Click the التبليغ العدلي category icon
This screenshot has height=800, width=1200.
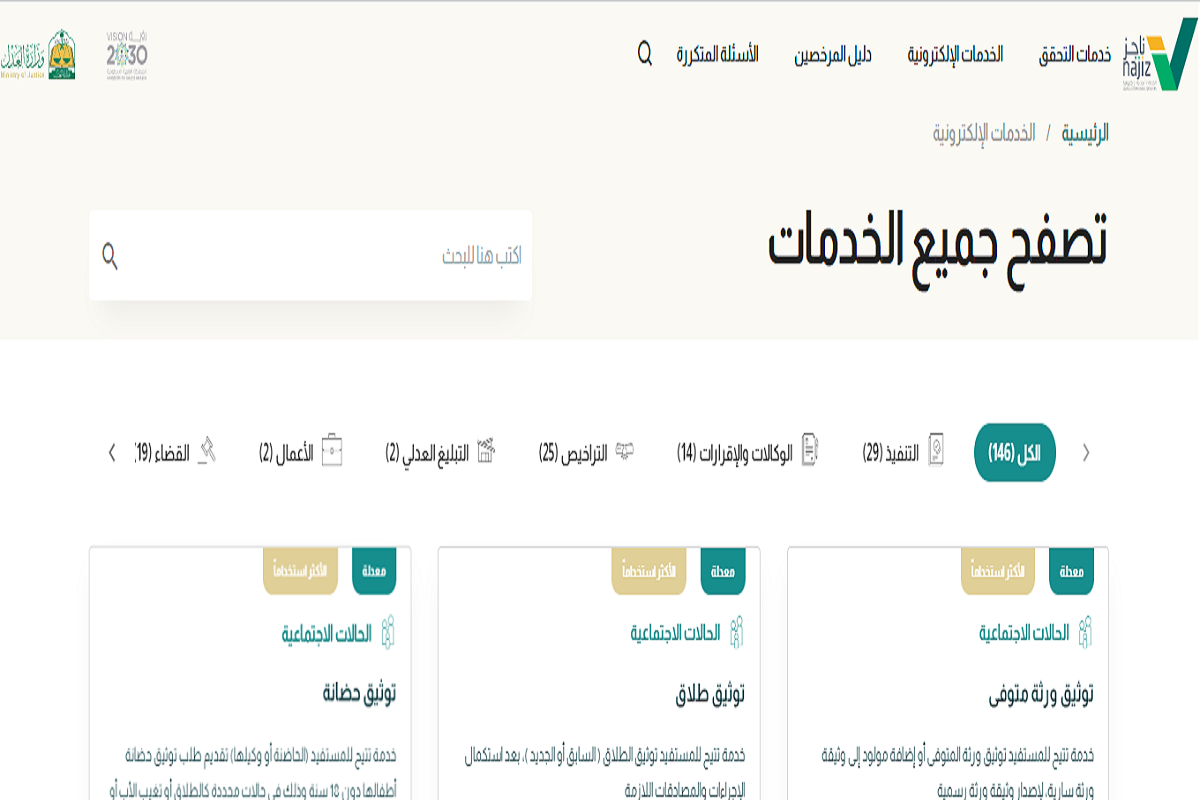point(487,450)
